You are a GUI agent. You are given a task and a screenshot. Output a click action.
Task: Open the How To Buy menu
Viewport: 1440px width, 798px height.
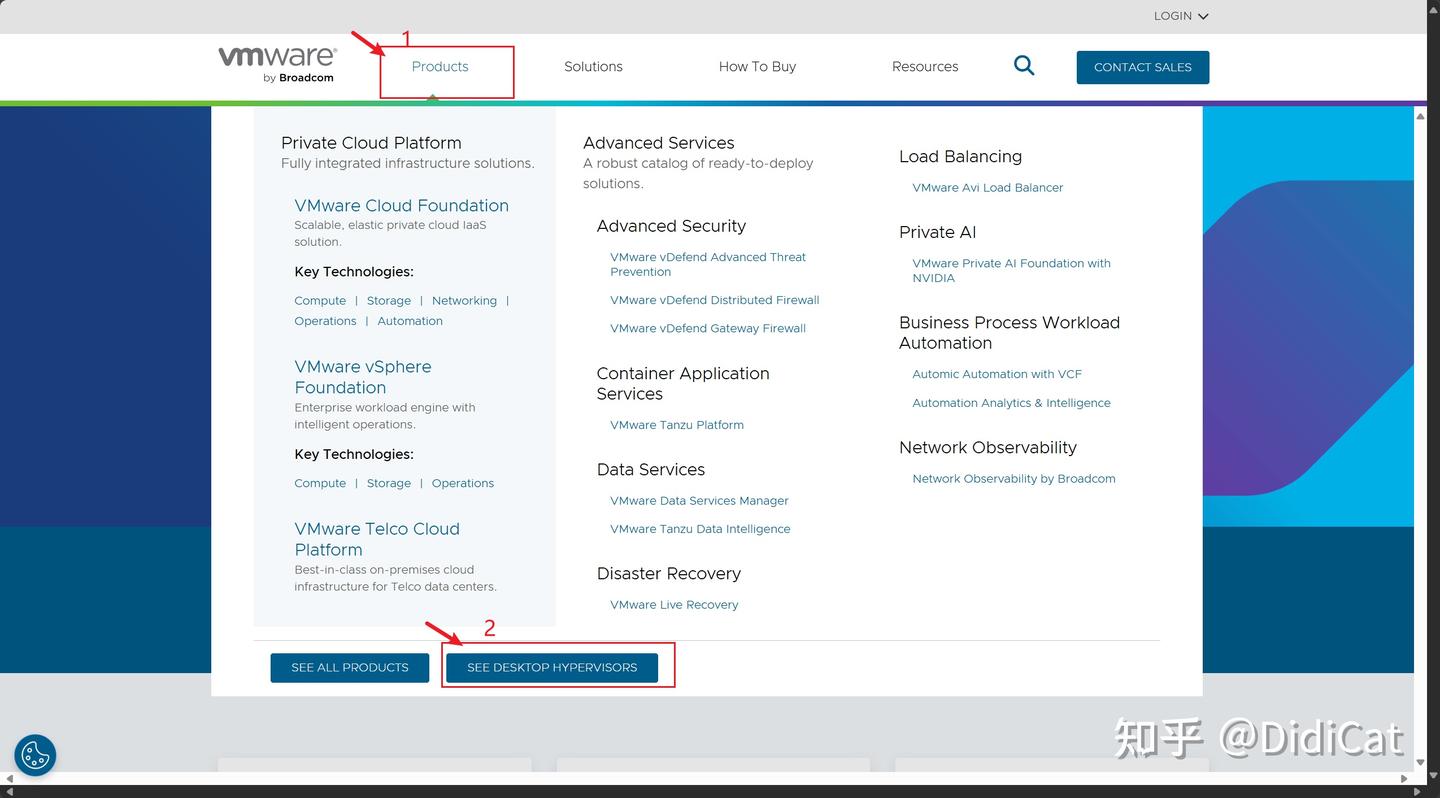click(x=757, y=67)
